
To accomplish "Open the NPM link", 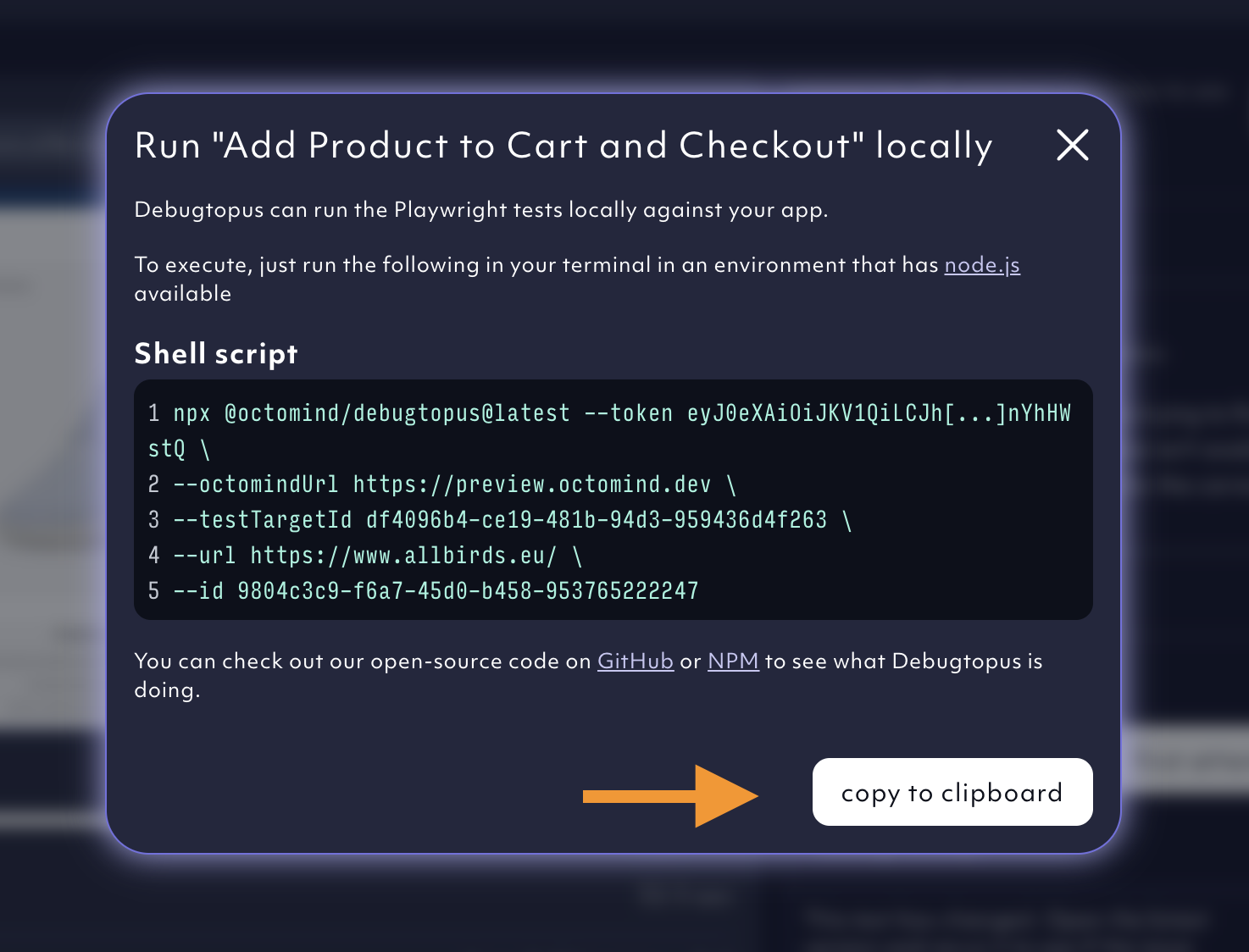I will (x=733, y=661).
